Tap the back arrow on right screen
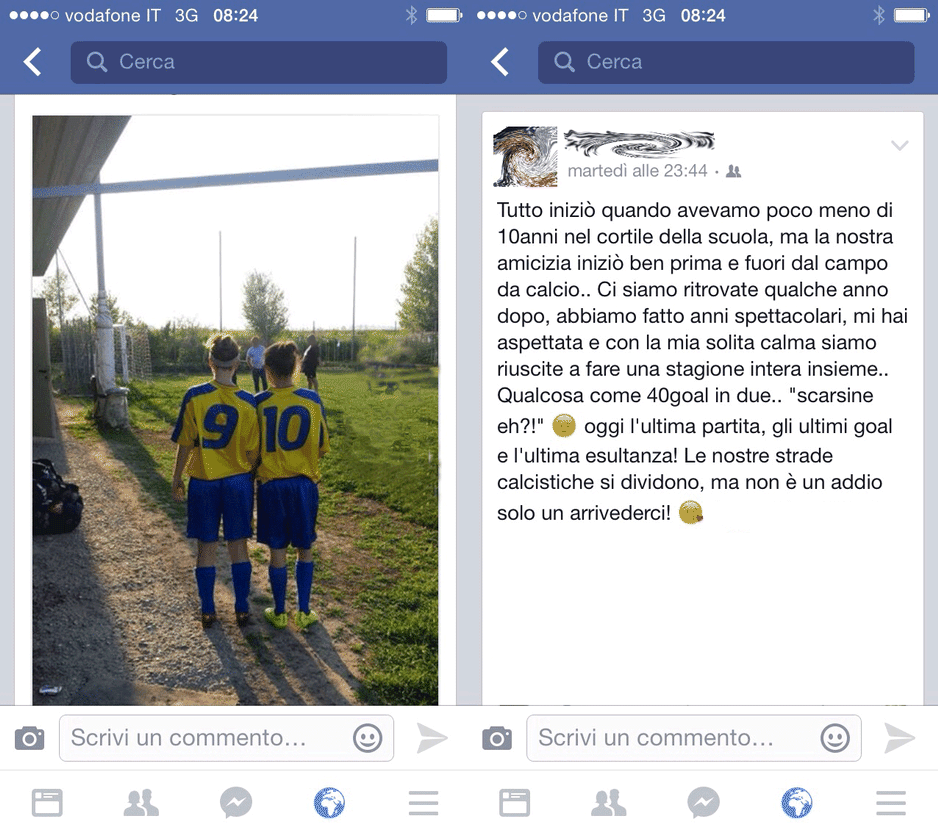The height and width of the screenshot is (835, 938). [500, 62]
